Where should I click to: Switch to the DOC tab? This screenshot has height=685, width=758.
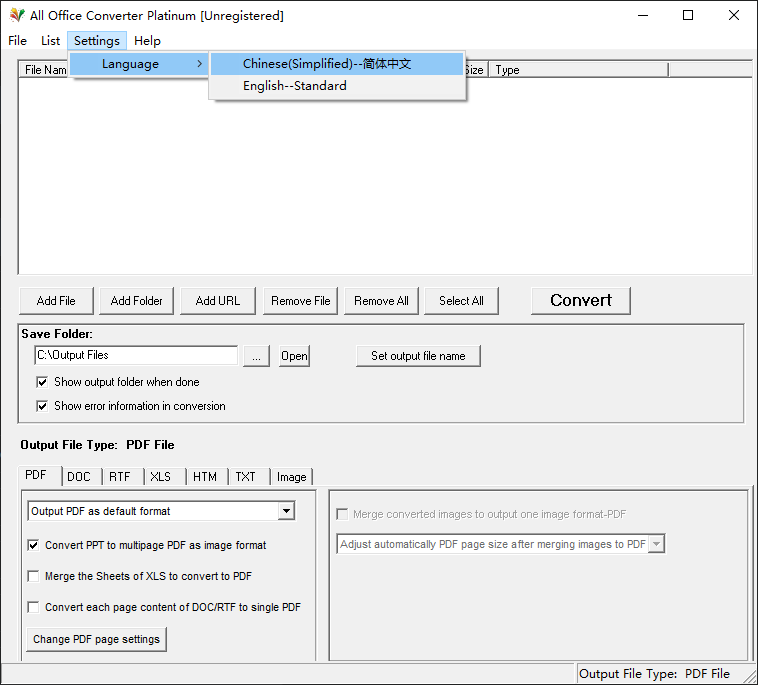tap(82, 477)
